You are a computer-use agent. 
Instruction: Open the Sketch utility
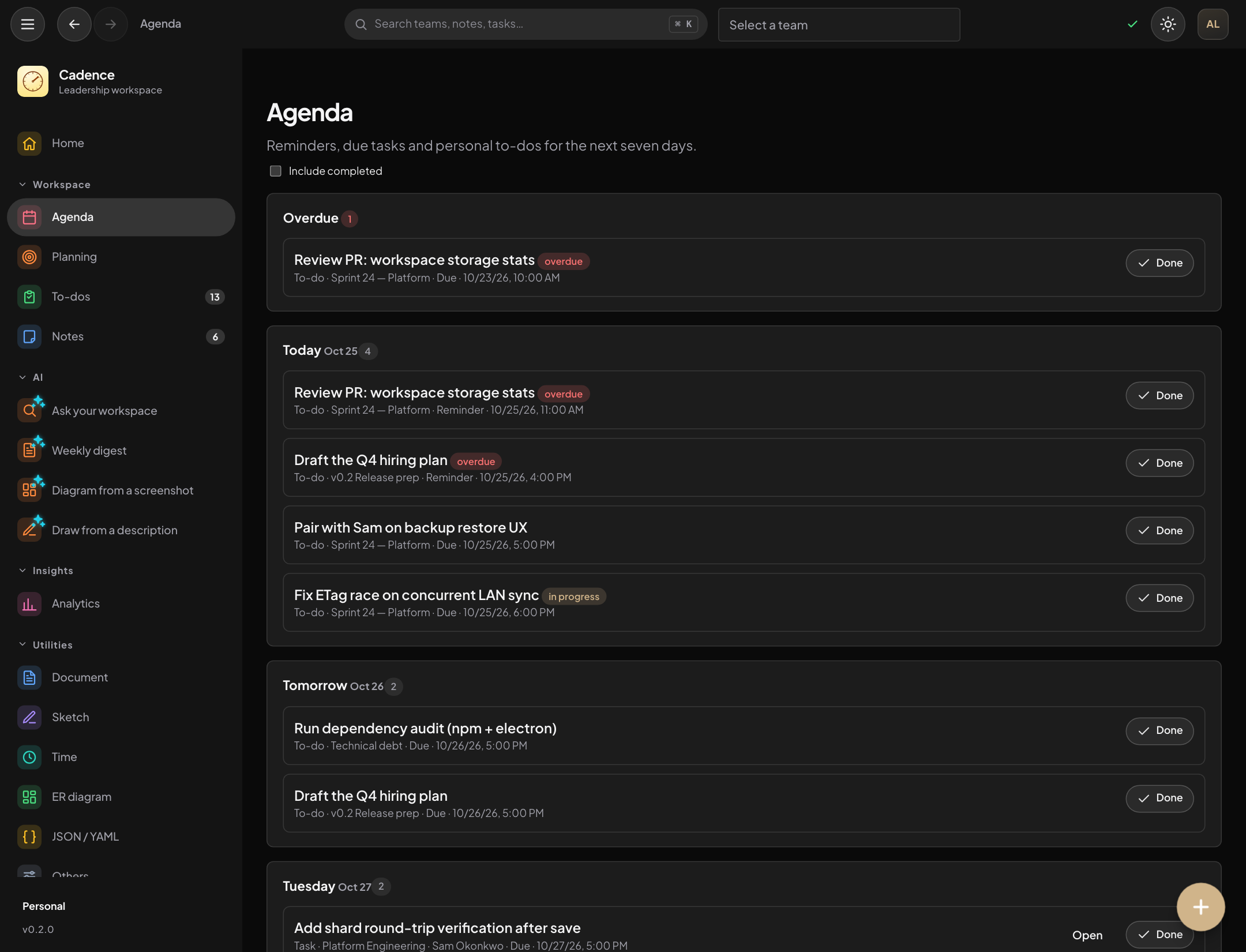(121, 717)
